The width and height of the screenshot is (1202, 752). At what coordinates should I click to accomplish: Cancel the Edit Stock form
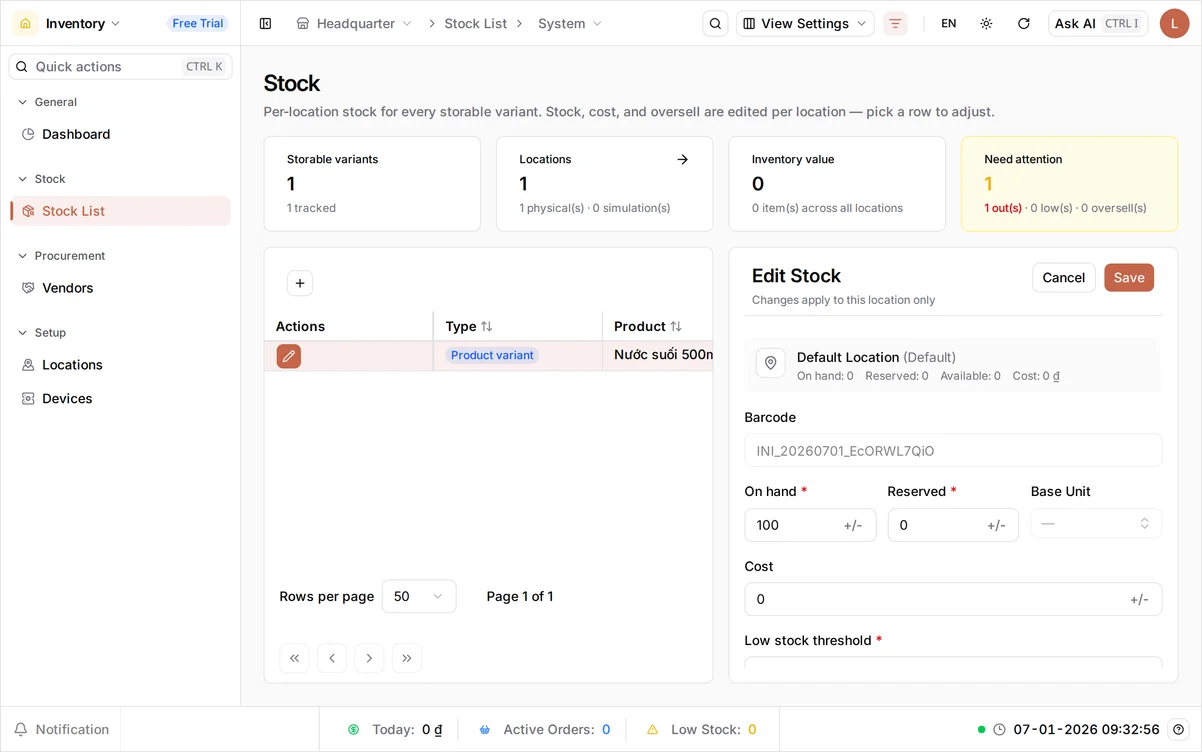(1064, 278)
